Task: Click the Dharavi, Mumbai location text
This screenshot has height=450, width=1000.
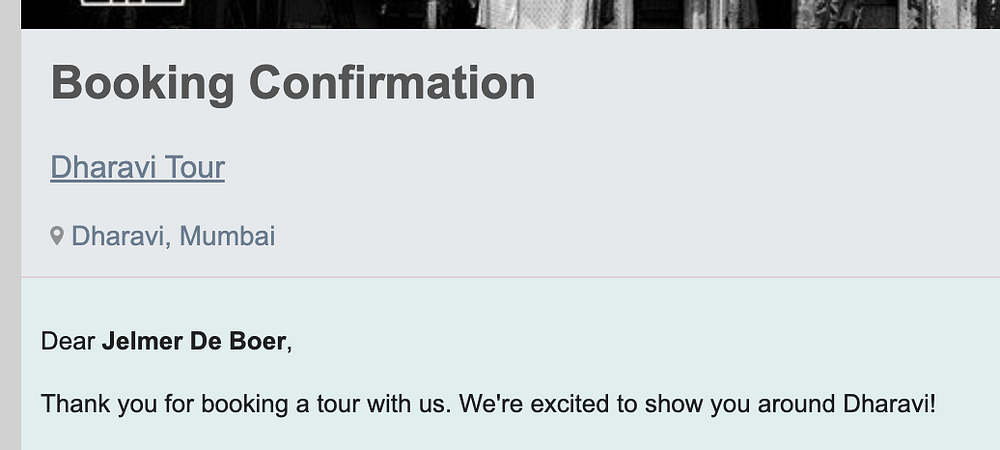Action: pyautogui.click(x=173, y=236)
